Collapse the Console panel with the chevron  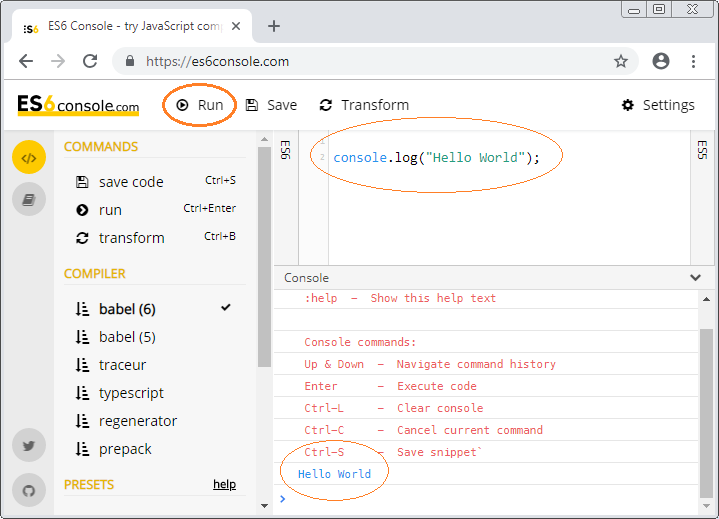click(695, 277)
